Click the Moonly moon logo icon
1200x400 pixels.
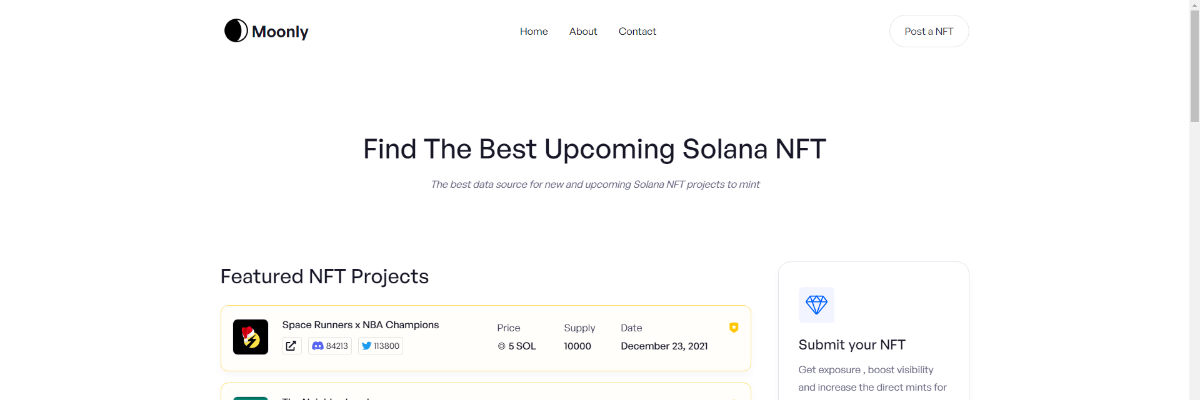[235, 31]
